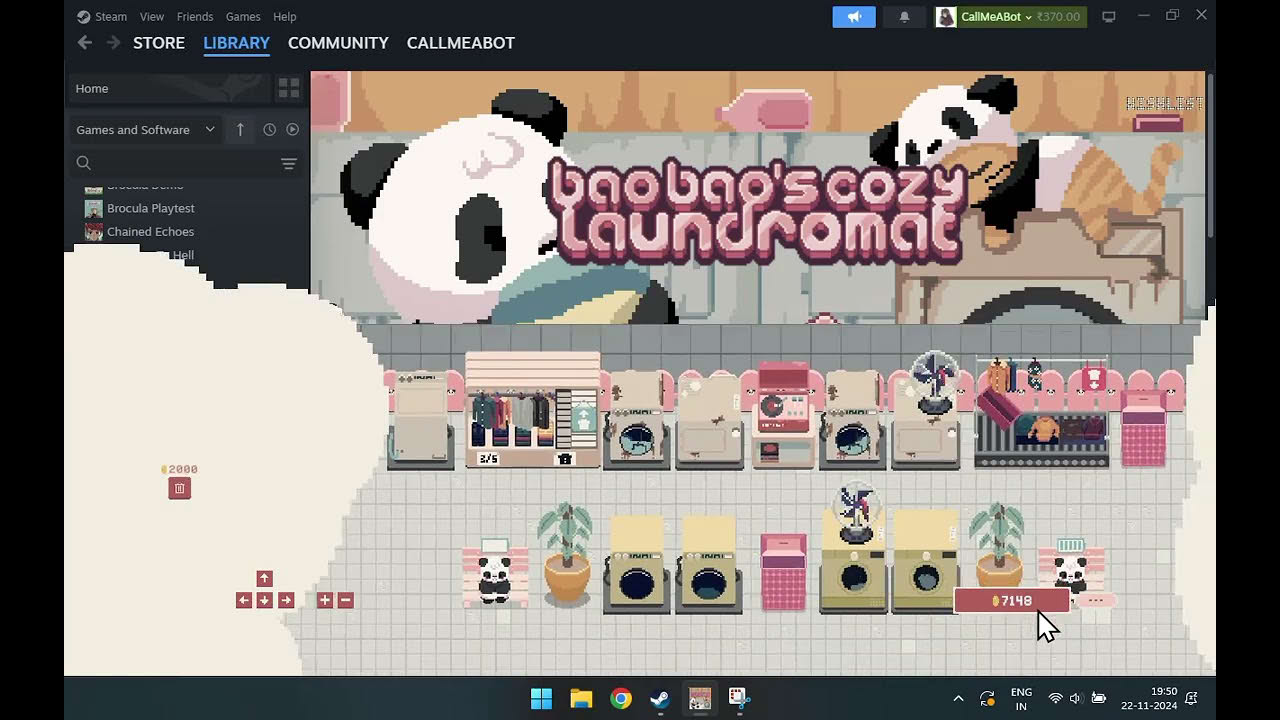Open the library advanced filter options
The width and height of the screenshot is (1280, 720).
point(289,163)
